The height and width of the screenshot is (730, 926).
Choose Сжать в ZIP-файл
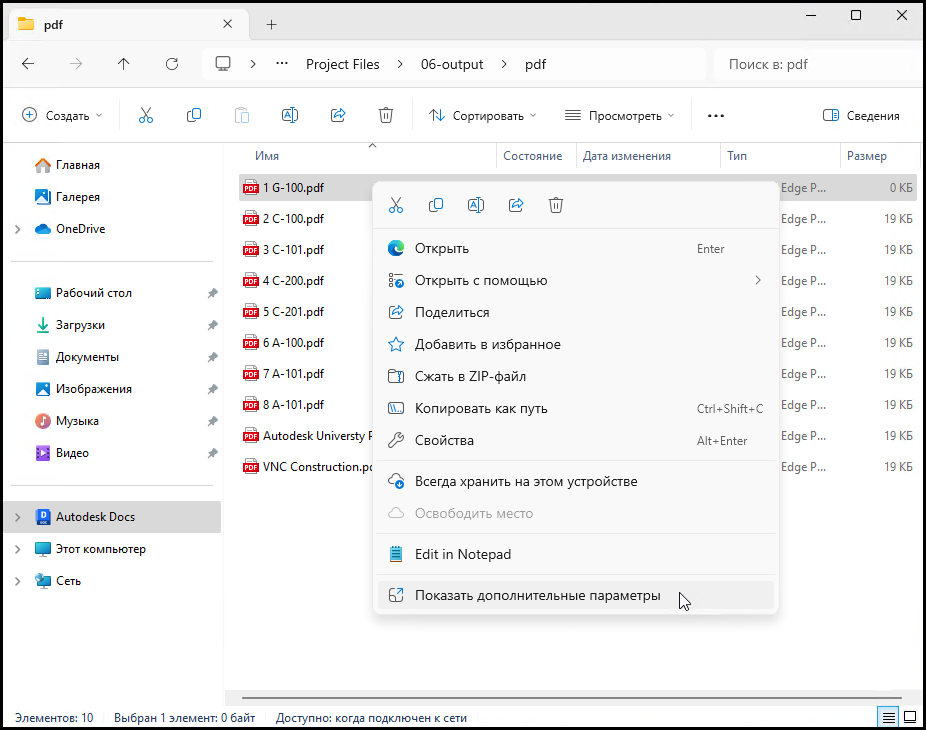coord(575,376)
